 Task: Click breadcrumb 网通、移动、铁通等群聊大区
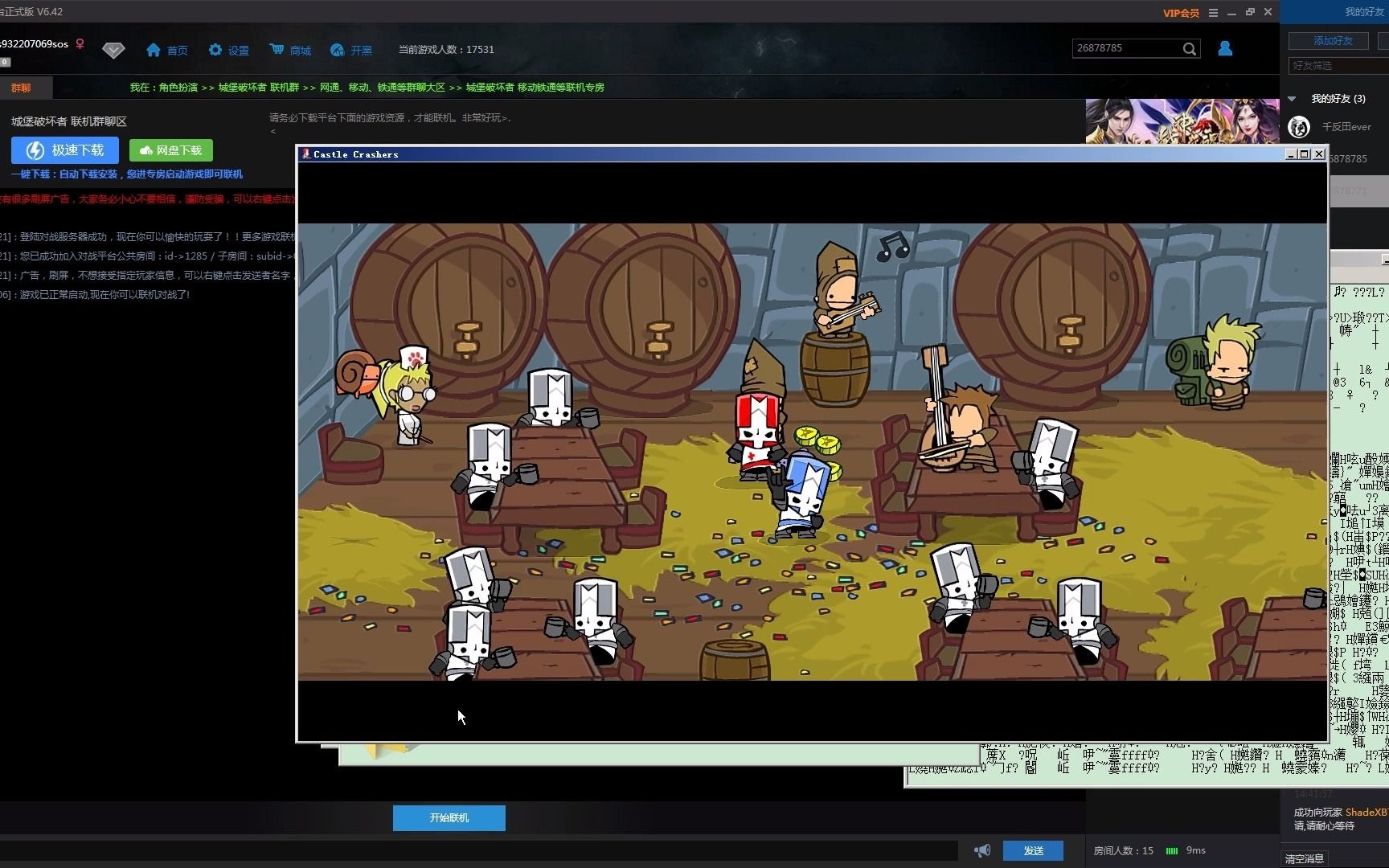[x=383, y=88]
